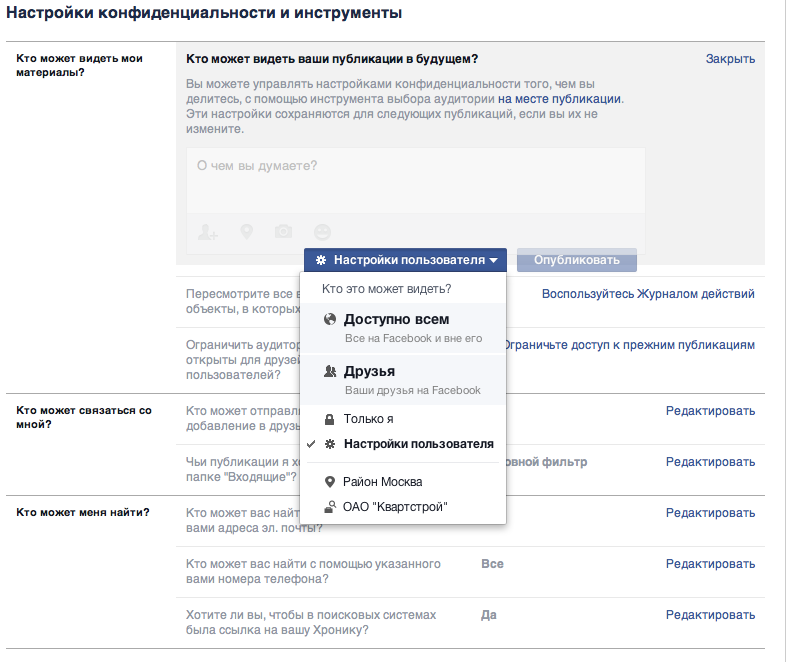Click Кто может видеть мои материалы label
Screen dimensions: 786x662
coord(79,65)
